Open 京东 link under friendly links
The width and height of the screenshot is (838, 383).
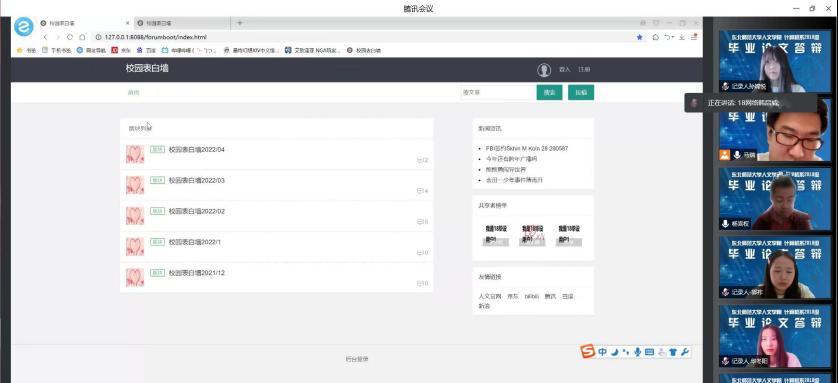click(513, 296)
